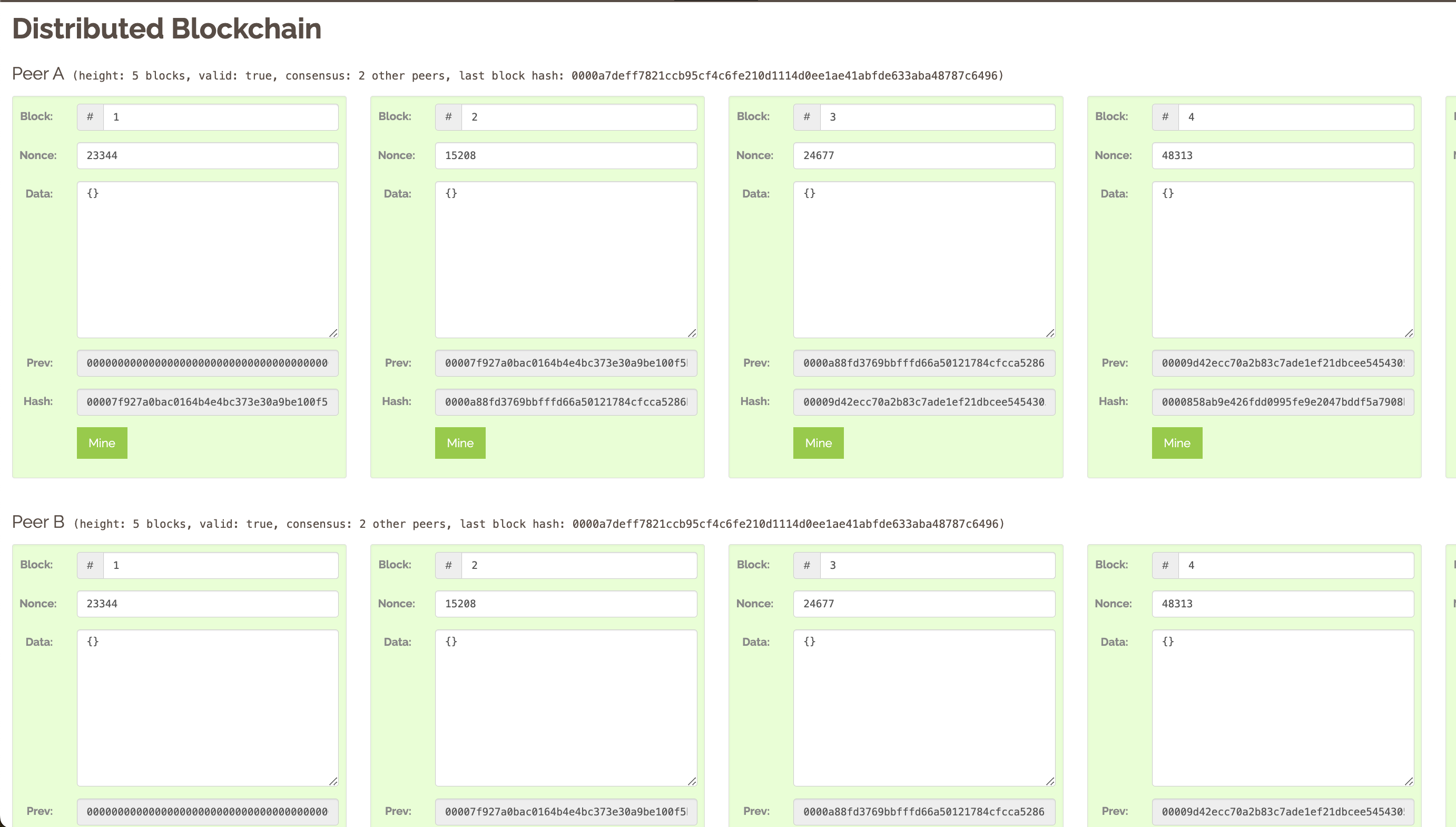
Task: Click Peer A block 2 number field
Action: pyautogui.click(x=578, y=117)
